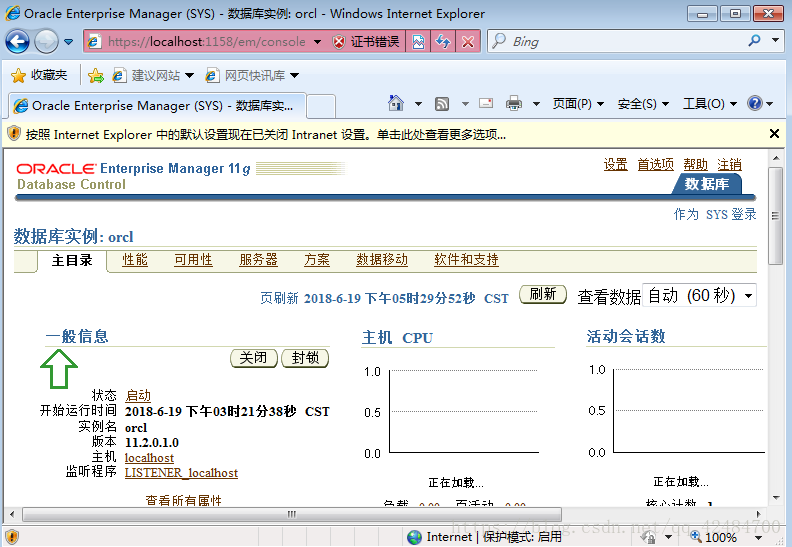Screen dimensions: 792x547
Task: Switch to the 数据移动 data movement tab
Action: [x=382, y=260]
